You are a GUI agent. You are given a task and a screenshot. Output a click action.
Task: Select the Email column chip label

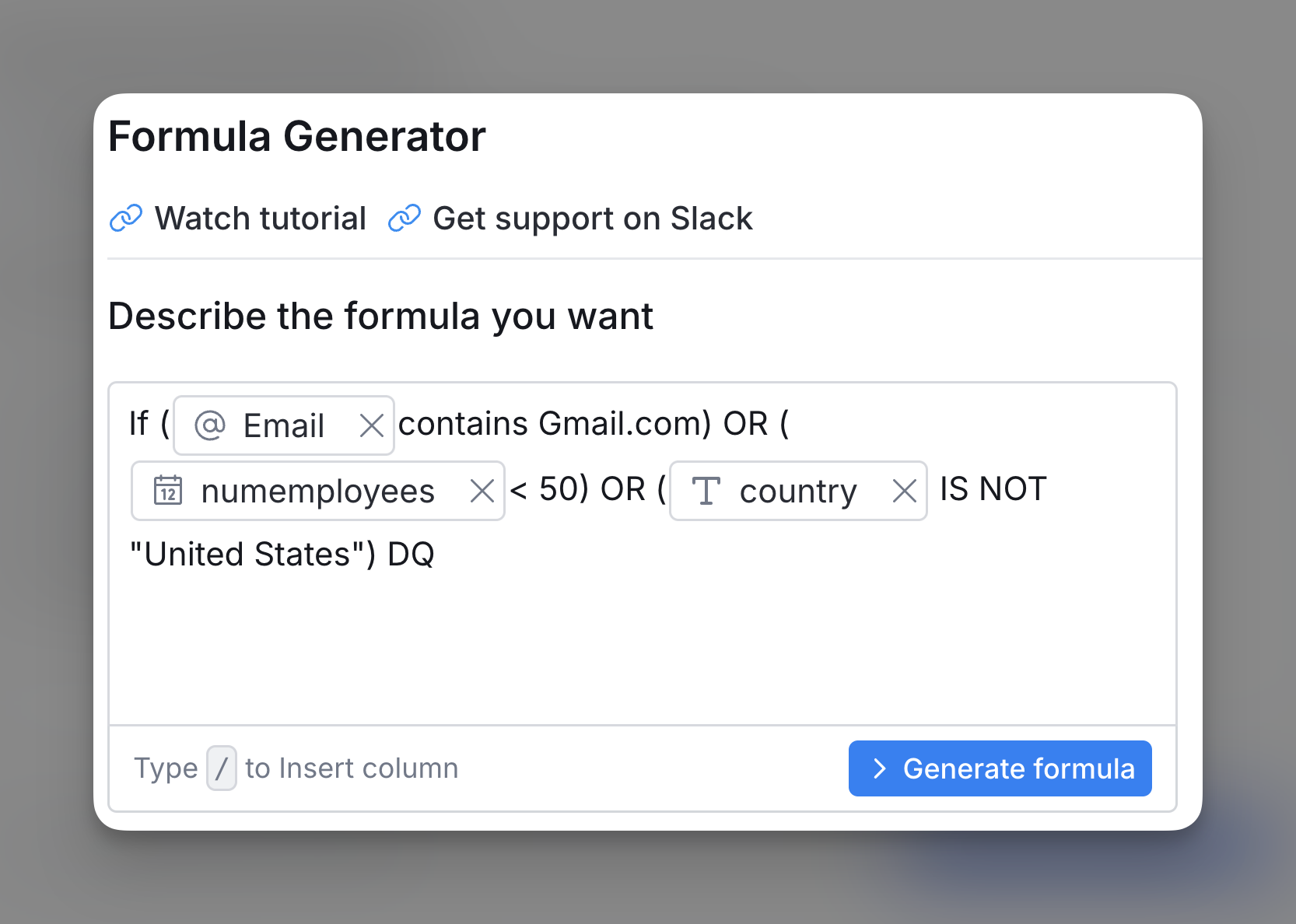tap(284, 425)
